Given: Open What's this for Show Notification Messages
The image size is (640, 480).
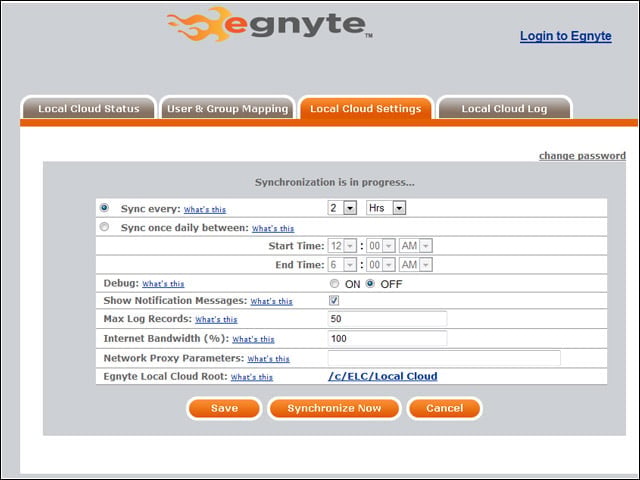Looking at the screenshot, I should pyautogui.click(x=271, y=301).
